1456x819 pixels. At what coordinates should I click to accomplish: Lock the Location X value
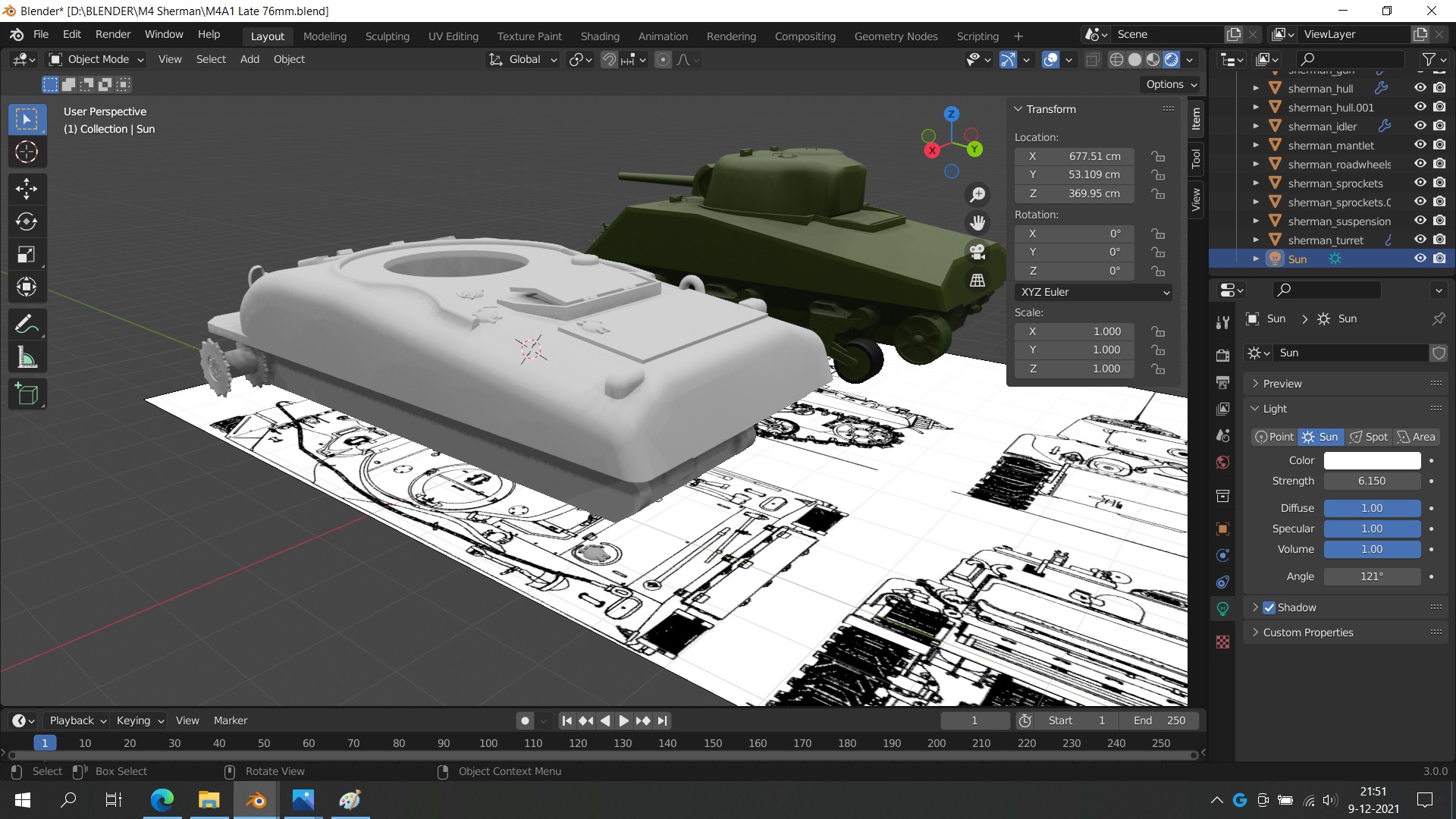tap(1158, 156)
